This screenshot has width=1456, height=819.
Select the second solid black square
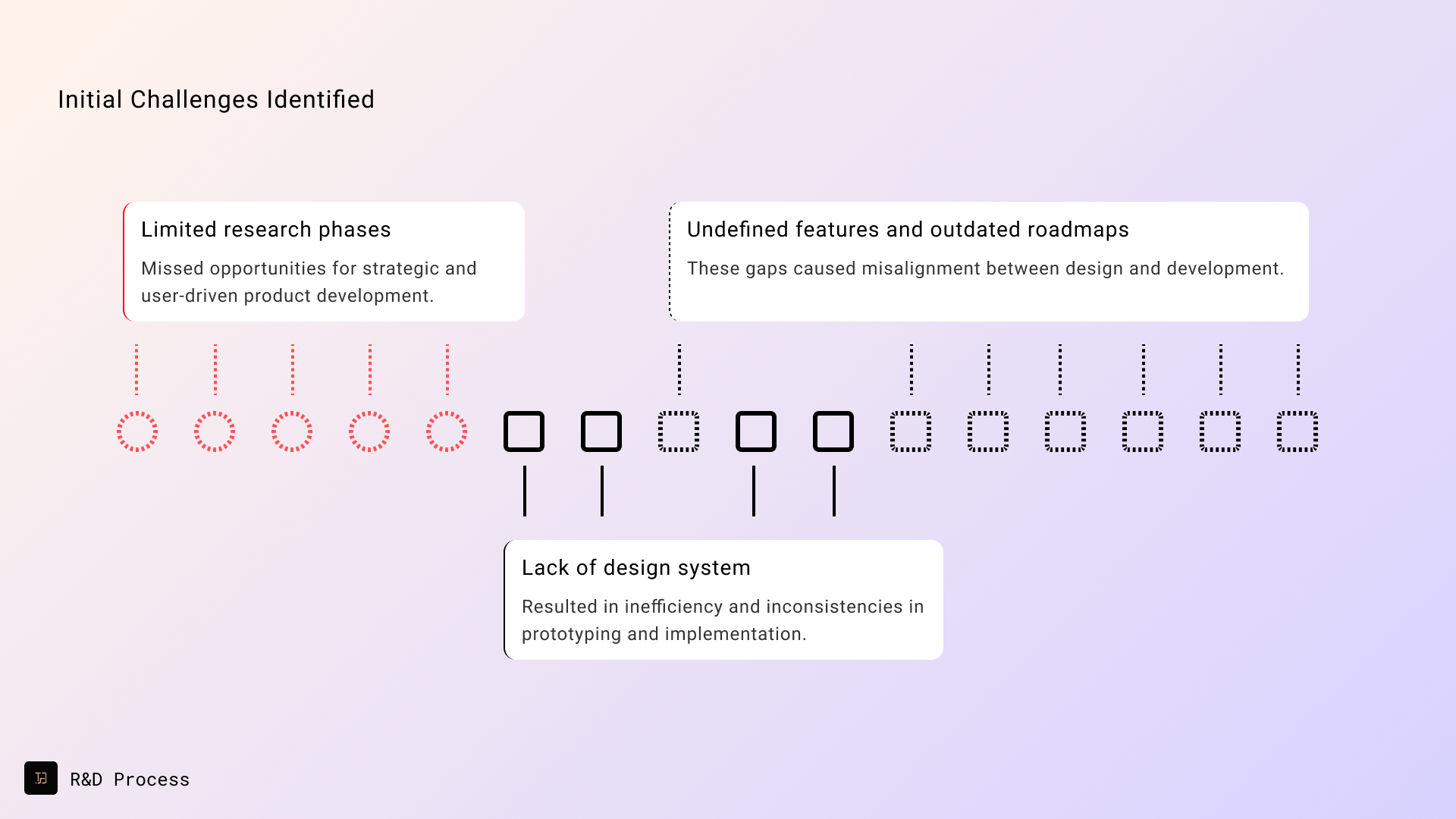[x=601, y=431]
